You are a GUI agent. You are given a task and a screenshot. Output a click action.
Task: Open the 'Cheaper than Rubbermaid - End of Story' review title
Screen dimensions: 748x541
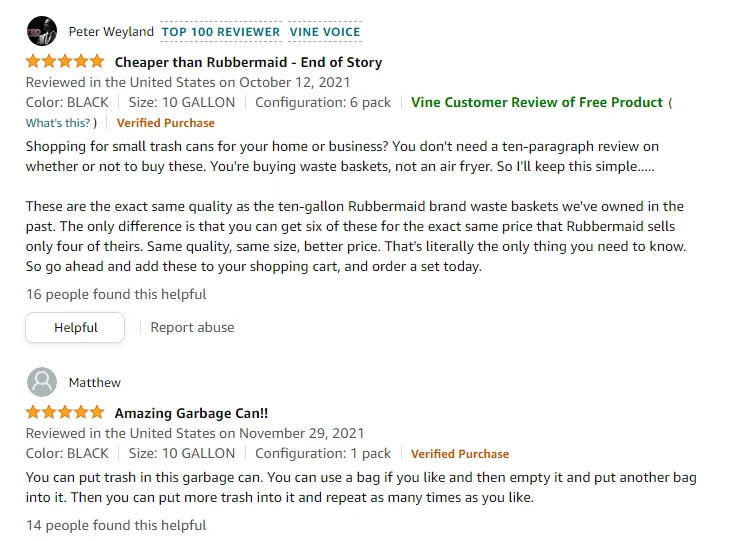coord(248,62)
